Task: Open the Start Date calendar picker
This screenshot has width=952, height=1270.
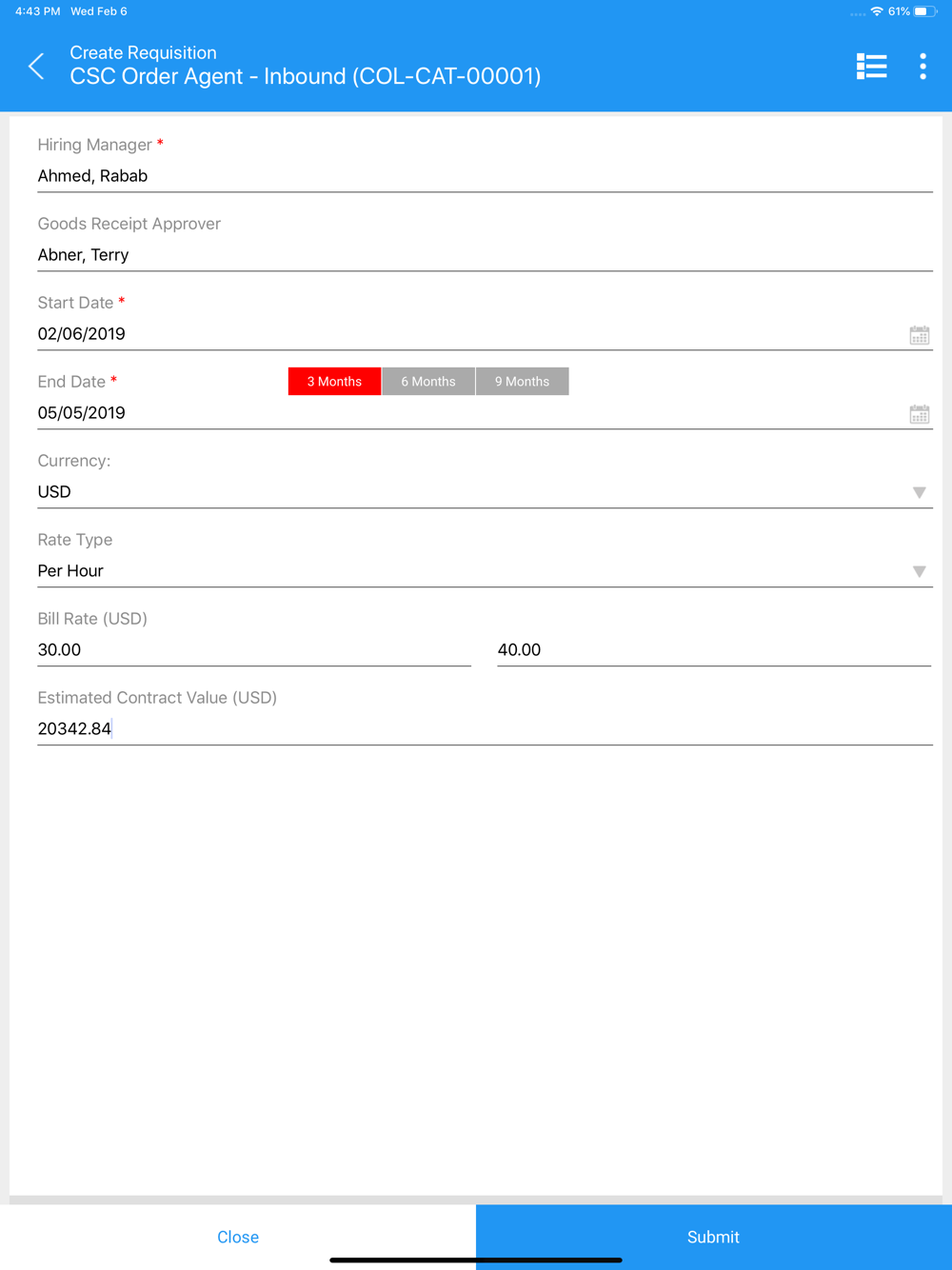Action: tap(919, 335)
